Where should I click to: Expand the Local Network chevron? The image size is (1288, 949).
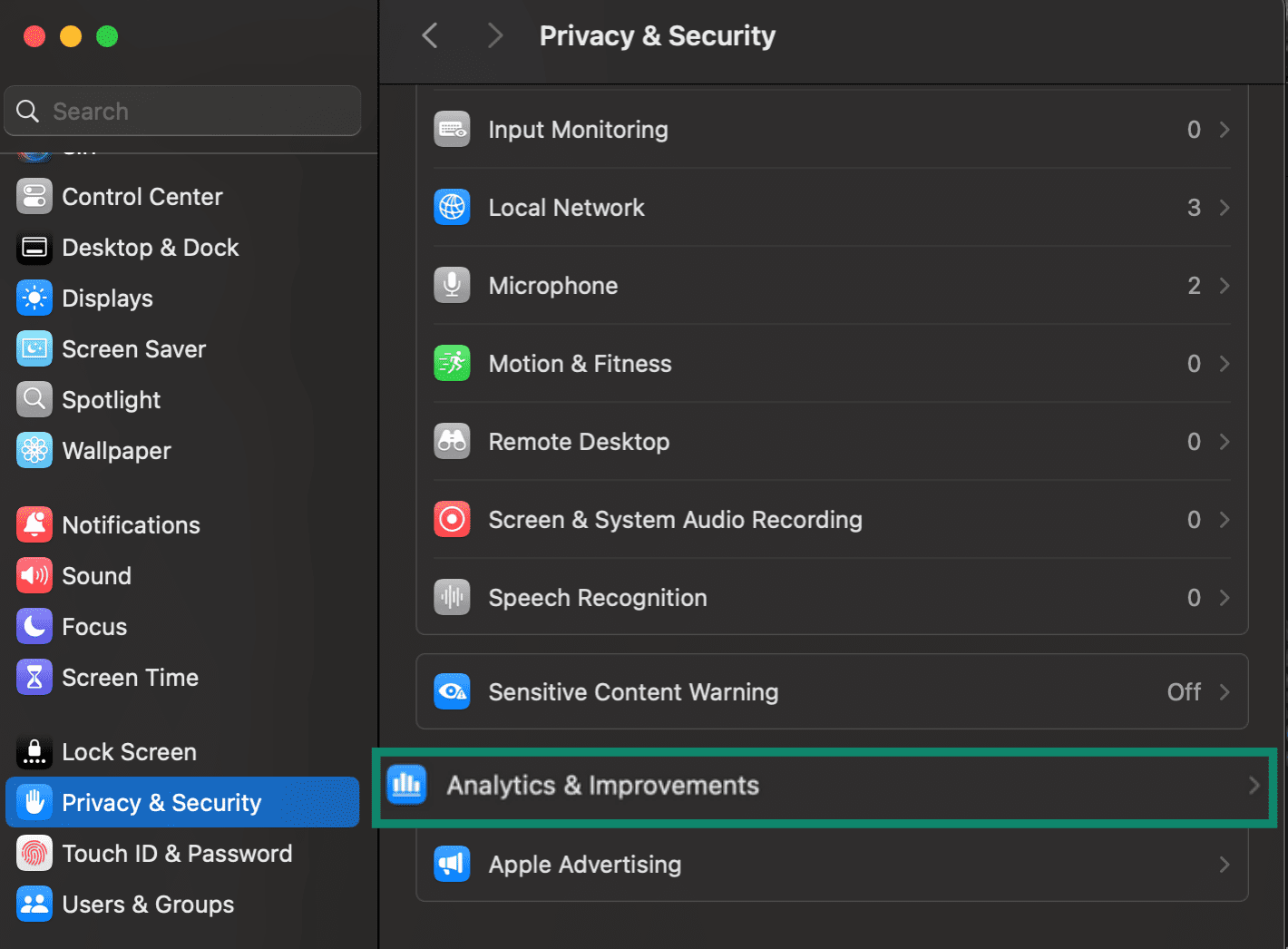point(1225,207)
